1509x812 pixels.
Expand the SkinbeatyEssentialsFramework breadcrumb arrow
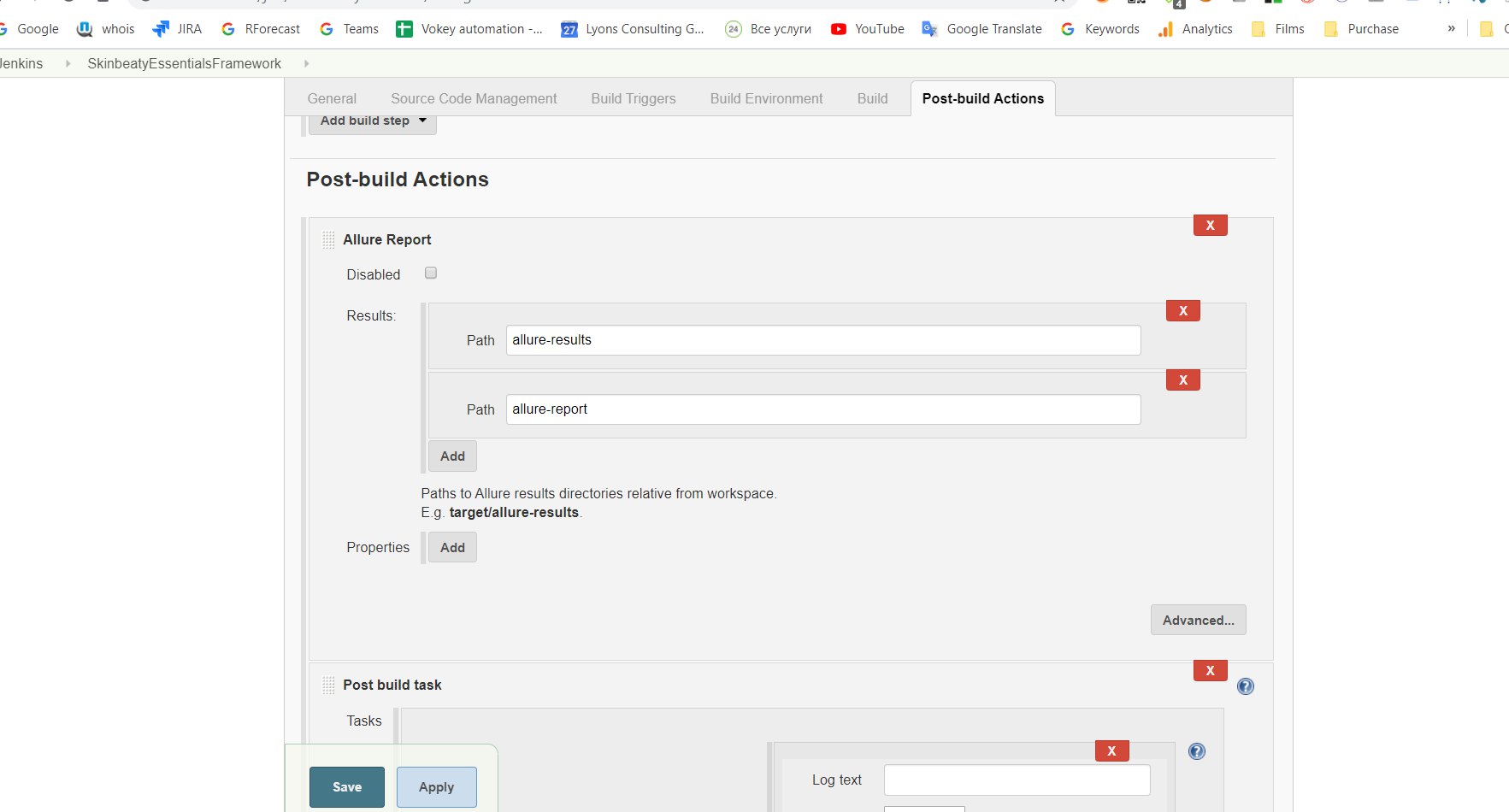[306, 63]
